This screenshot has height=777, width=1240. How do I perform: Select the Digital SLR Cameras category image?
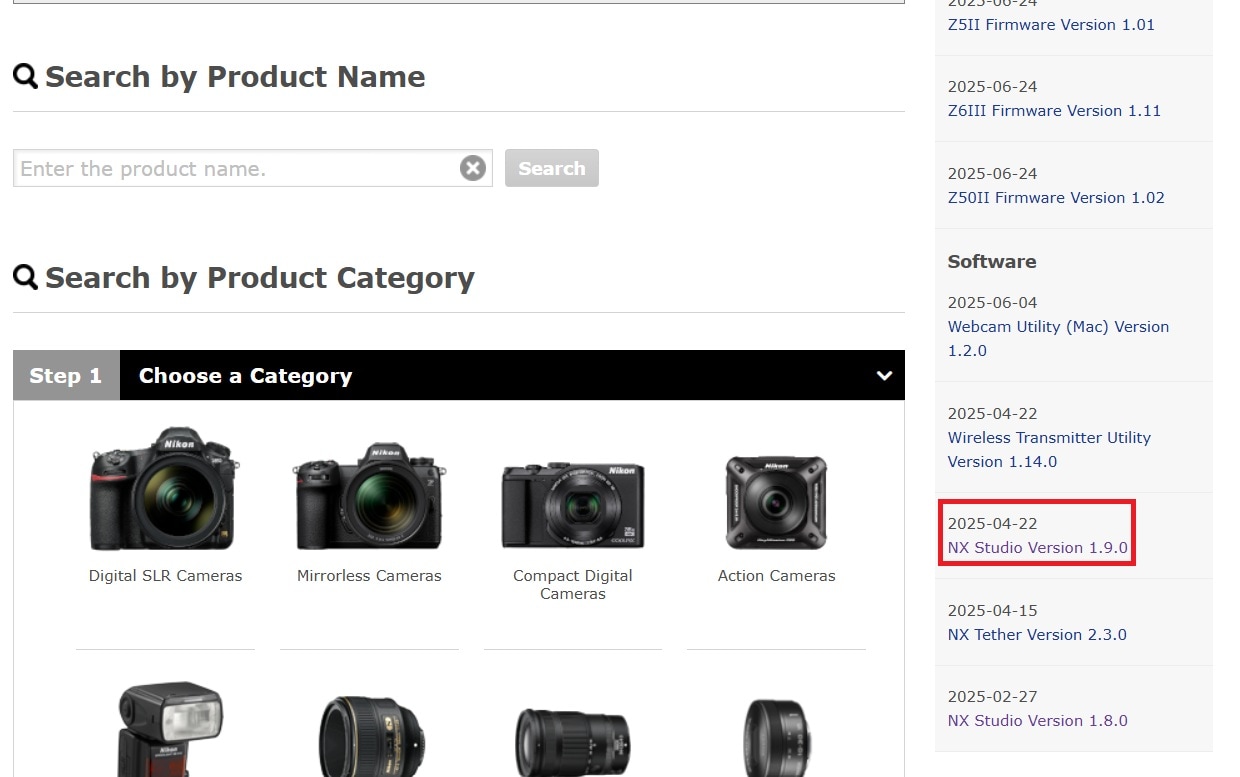pyautogui.click(x=165, y=489)
